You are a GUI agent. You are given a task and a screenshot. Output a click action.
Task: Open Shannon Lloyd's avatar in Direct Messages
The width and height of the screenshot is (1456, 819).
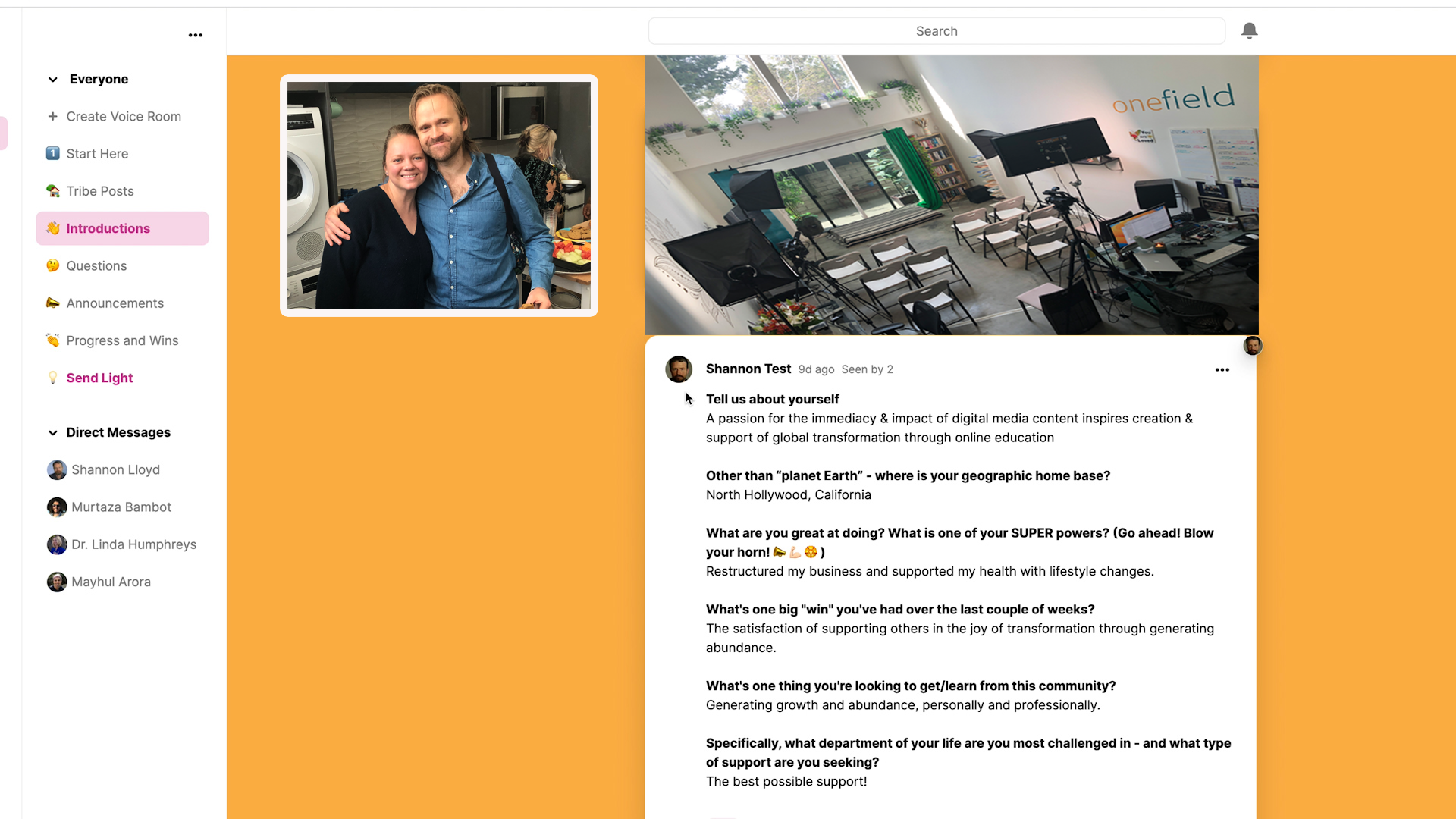pos(57,469)
